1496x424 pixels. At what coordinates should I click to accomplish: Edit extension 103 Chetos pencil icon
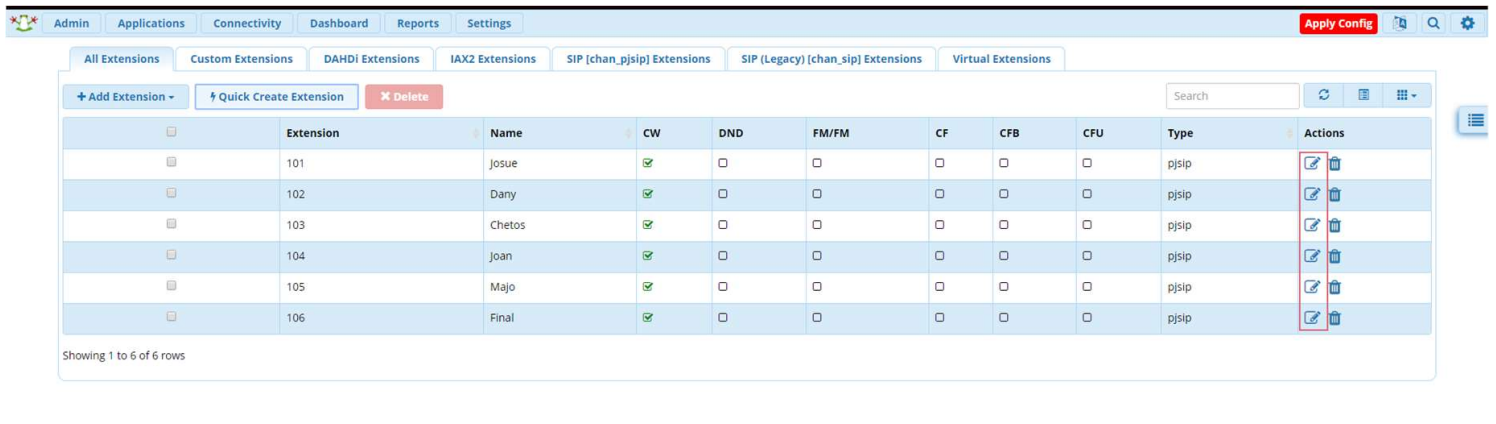(x=1312, y=225)
